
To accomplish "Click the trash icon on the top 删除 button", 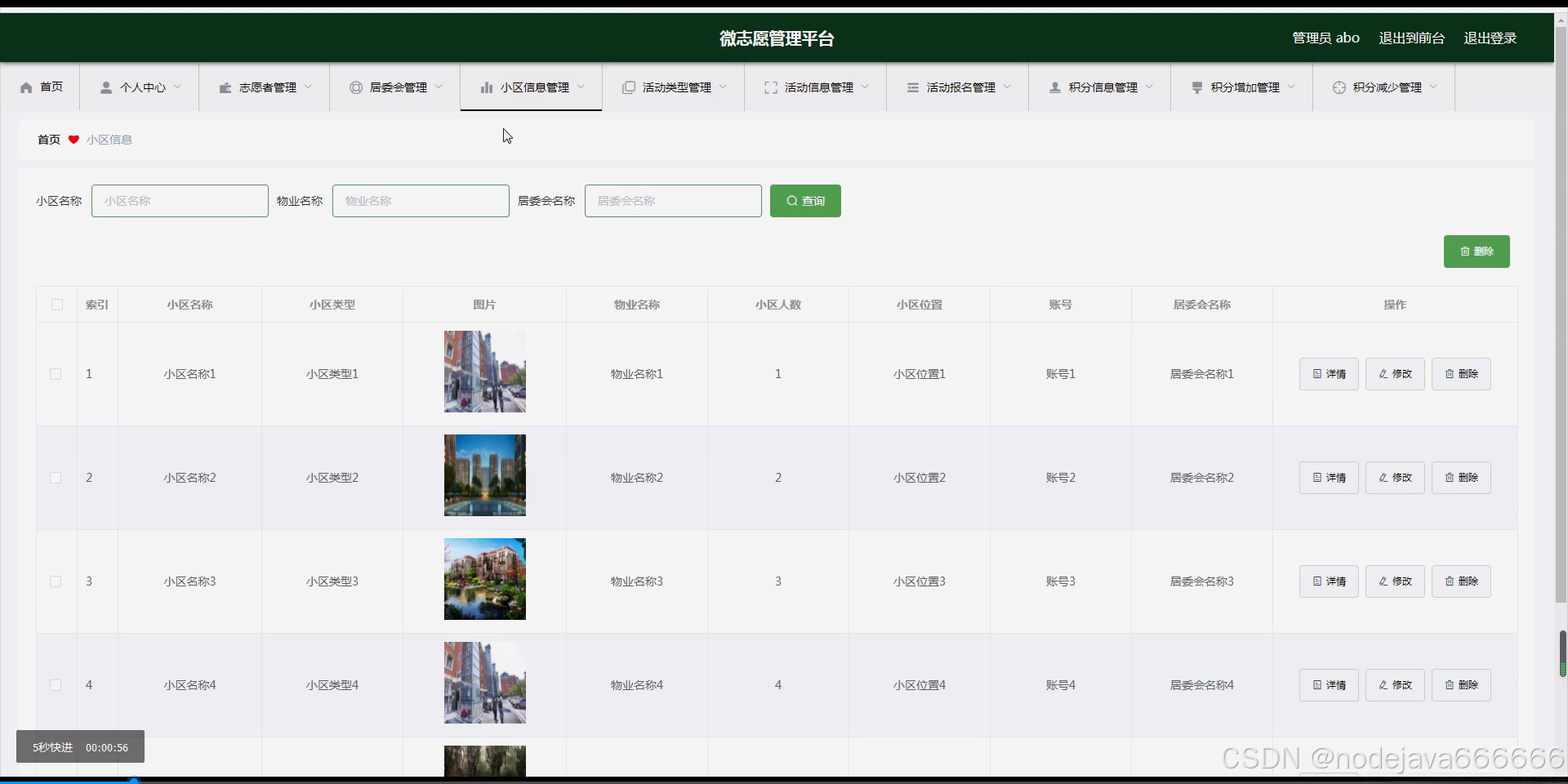I will click(x=1465, y=252).
